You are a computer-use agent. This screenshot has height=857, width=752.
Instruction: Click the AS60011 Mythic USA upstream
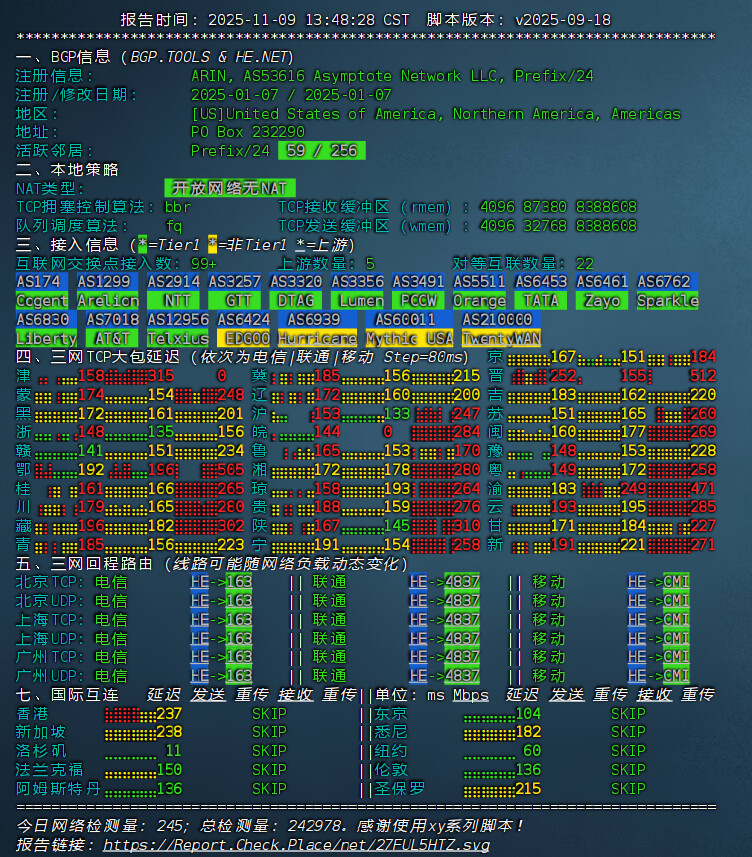pos(409,329)
